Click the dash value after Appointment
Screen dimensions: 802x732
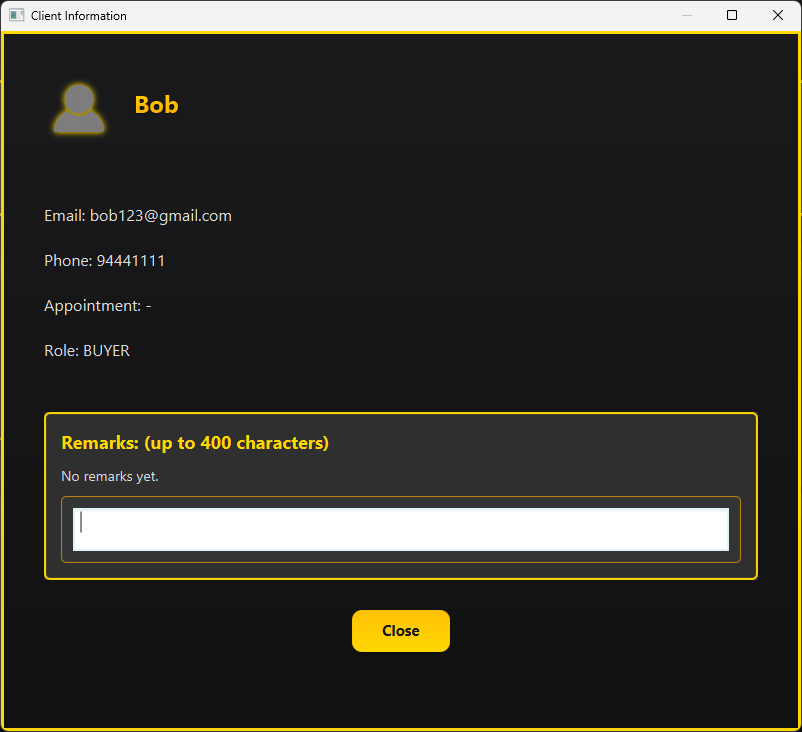click(149, 306)
